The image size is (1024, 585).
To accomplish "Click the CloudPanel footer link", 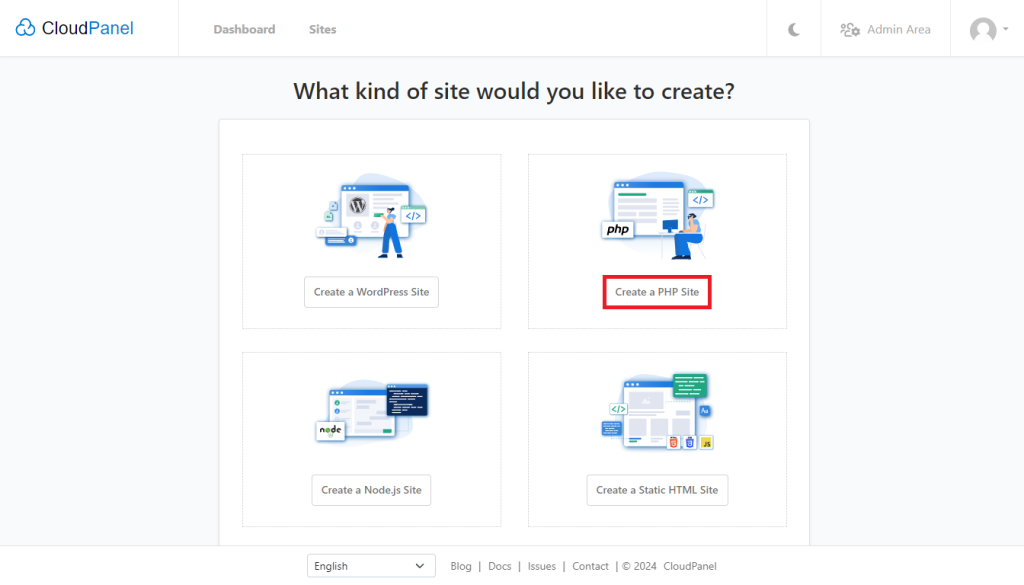I will pos(690,566).
